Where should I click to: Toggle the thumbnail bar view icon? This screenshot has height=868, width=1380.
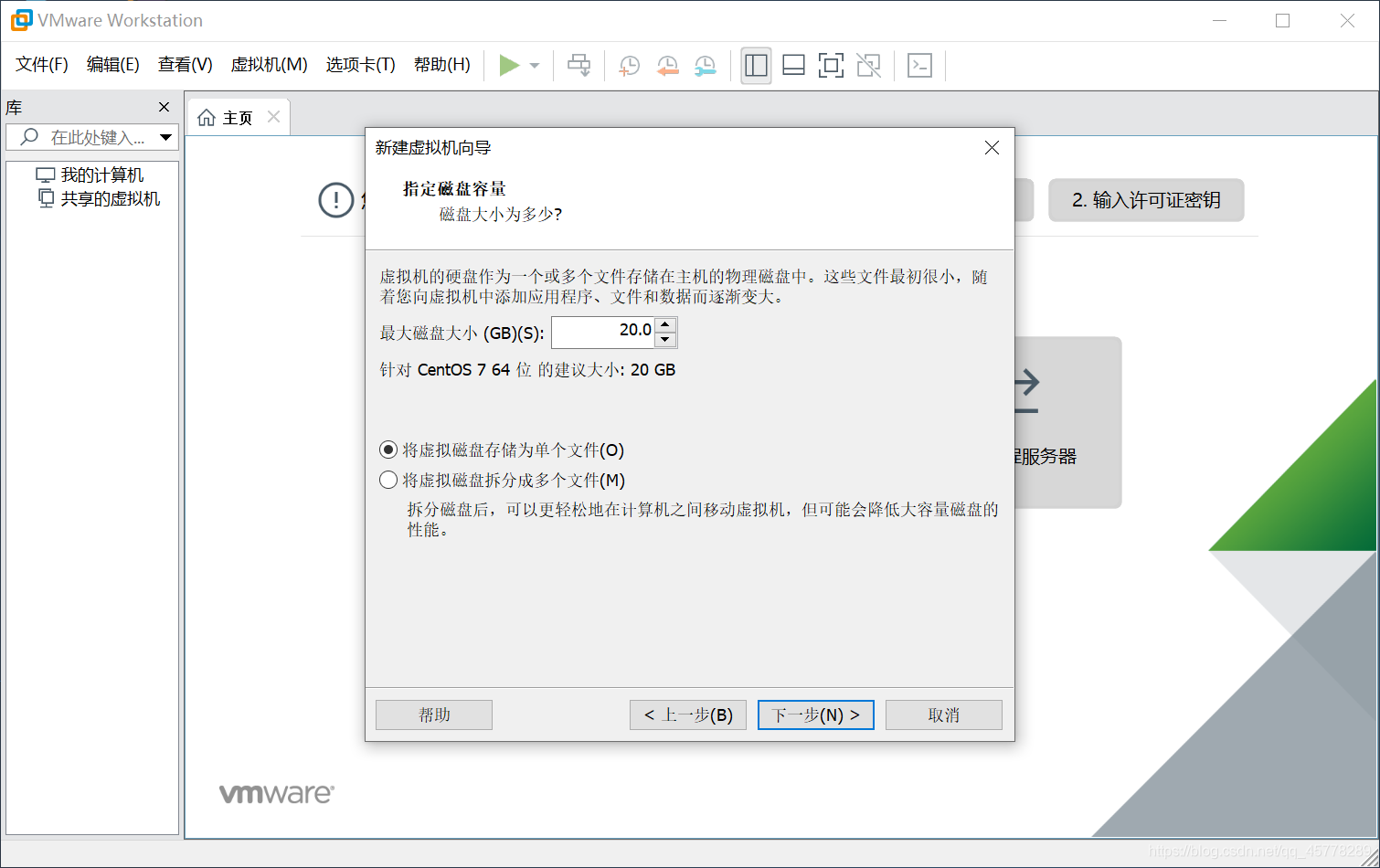pos(794,65)
